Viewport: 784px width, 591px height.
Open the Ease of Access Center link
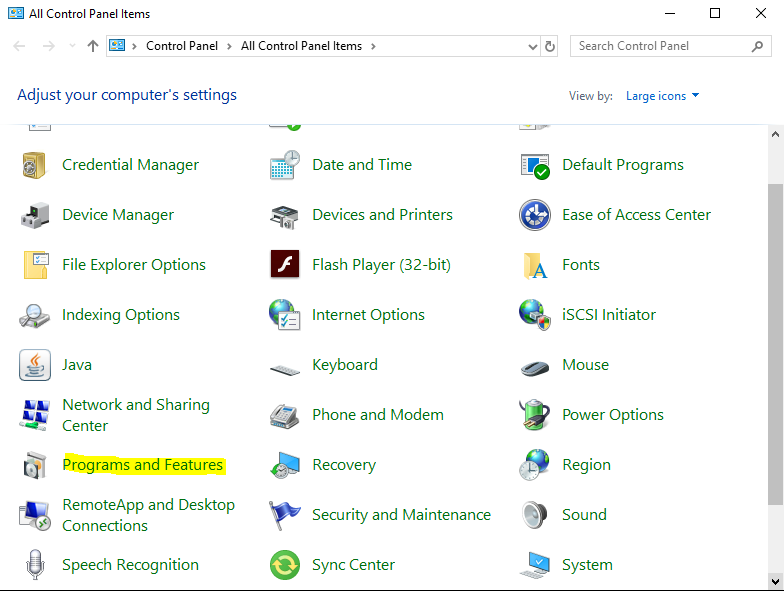[636, 215]
